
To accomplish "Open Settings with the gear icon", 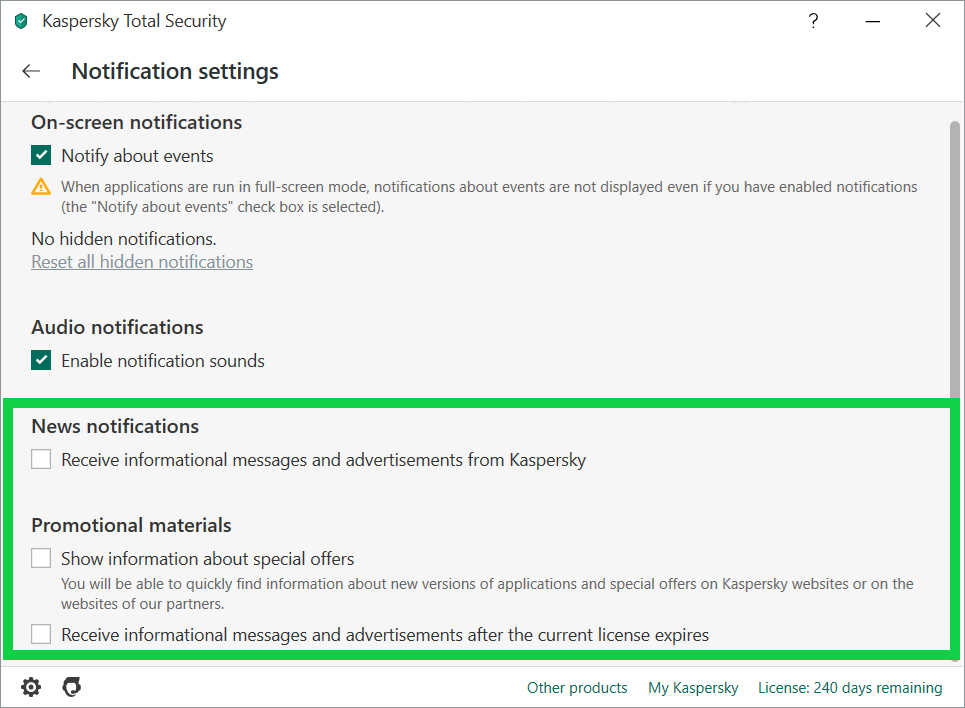I will [31, 687].
